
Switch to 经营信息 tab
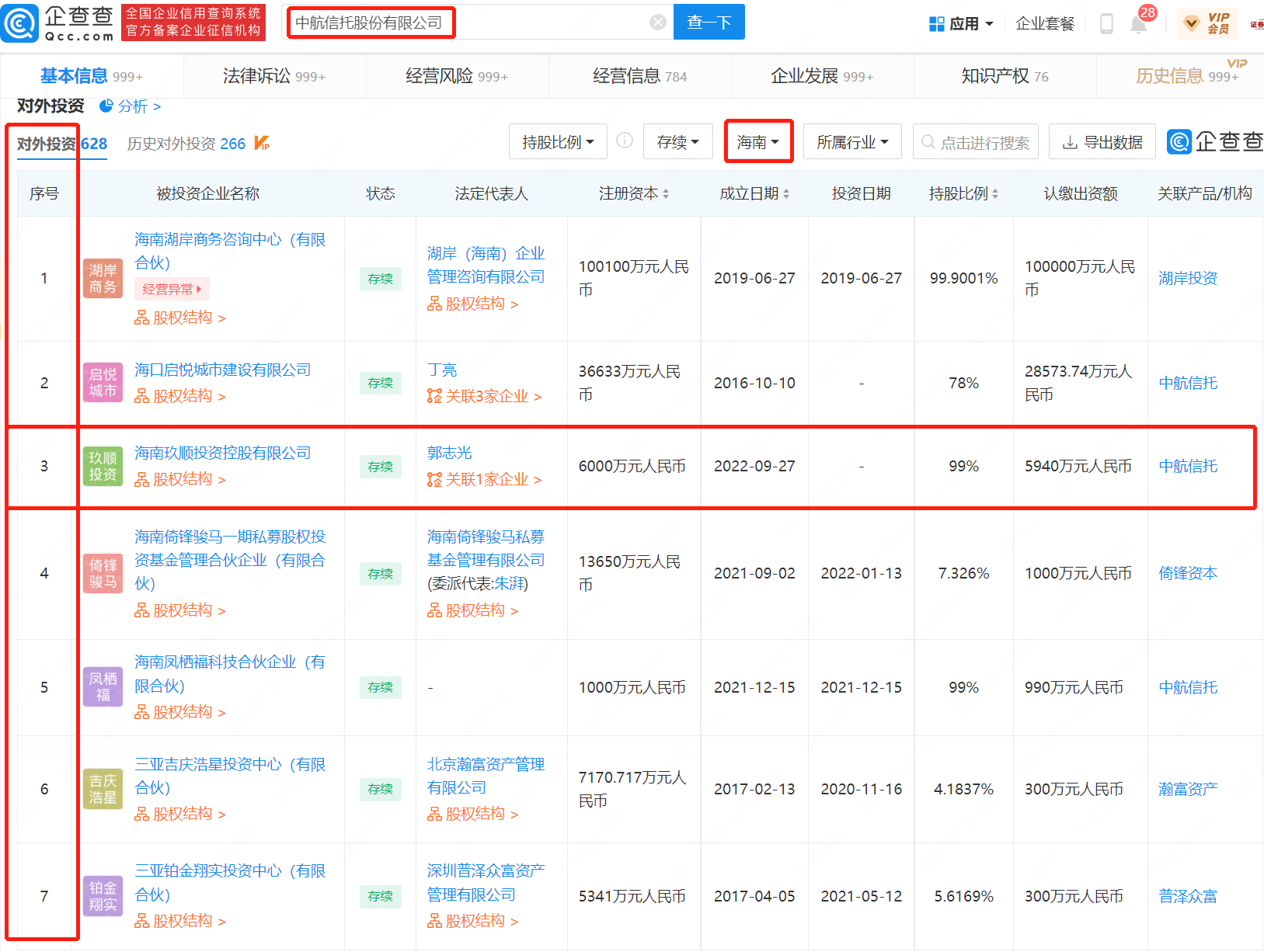(639, 76)
